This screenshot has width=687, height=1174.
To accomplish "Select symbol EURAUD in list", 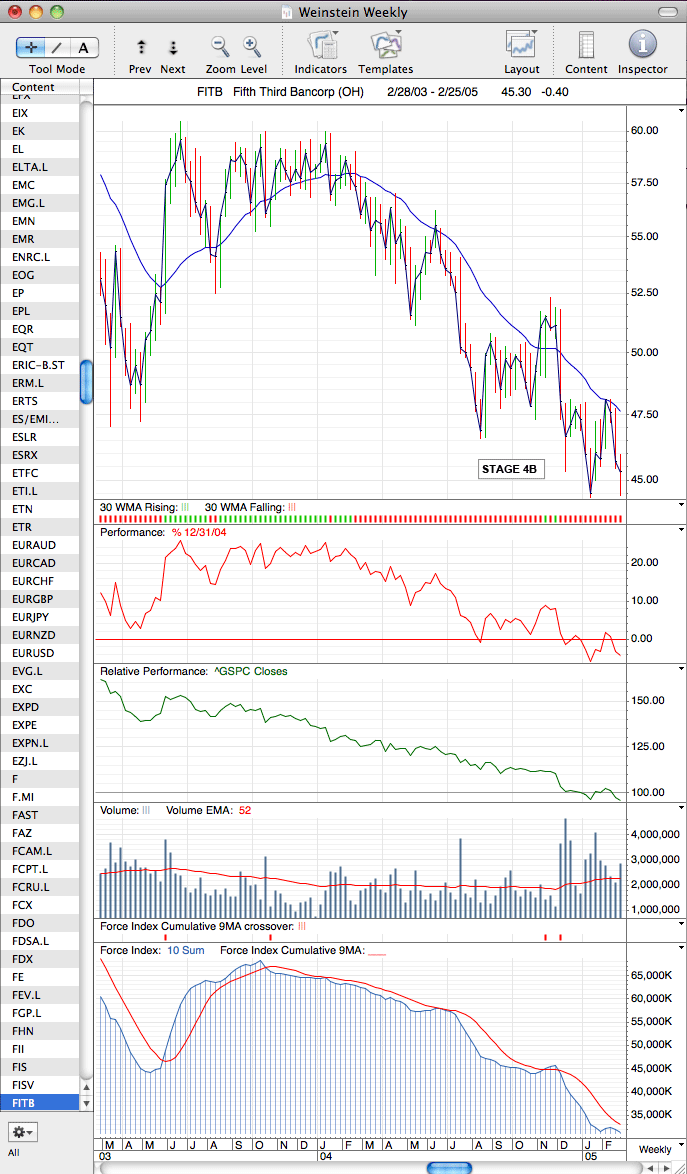I will pos(39,545).
